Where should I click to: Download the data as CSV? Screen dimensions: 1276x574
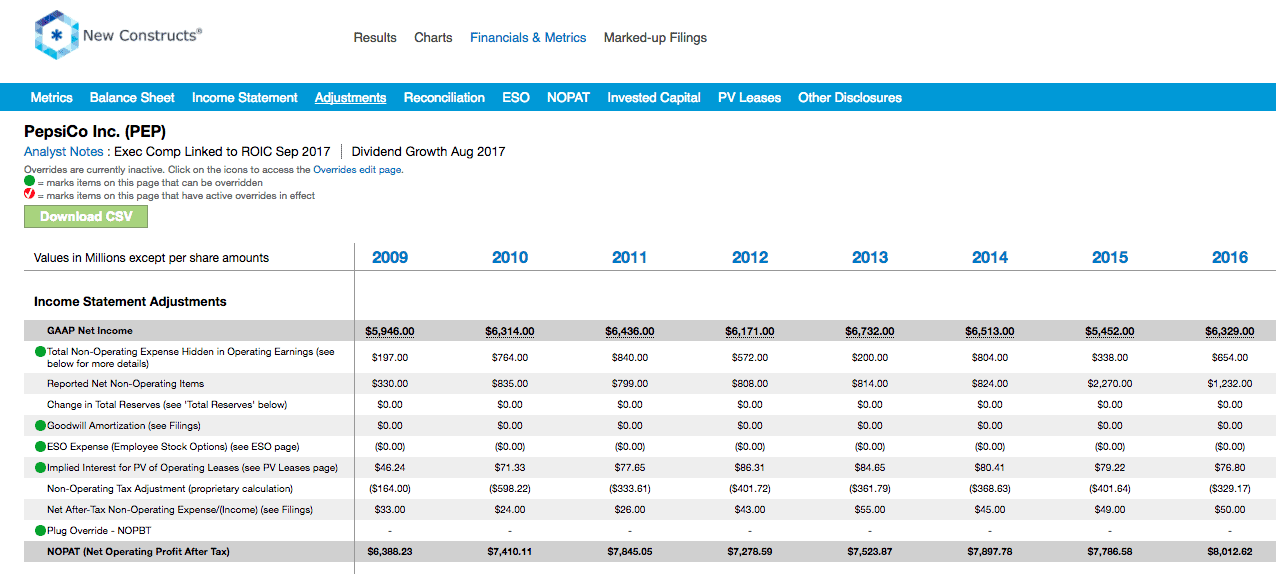tap(86, 216)
